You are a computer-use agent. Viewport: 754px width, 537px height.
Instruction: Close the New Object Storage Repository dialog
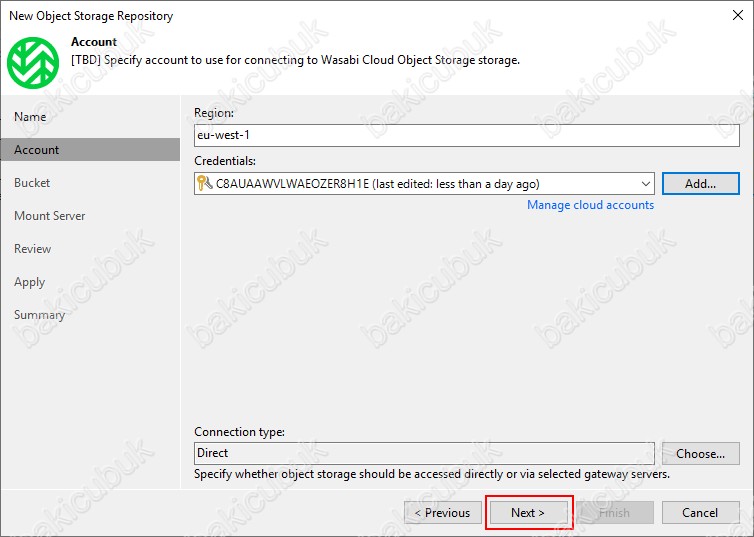(738, 15)
